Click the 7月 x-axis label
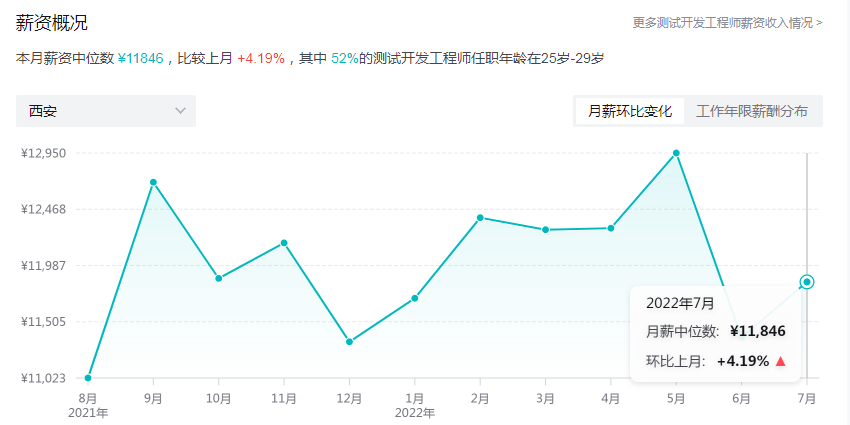The height and width of the screenshot is (425, 850). (x=807, y=398)
